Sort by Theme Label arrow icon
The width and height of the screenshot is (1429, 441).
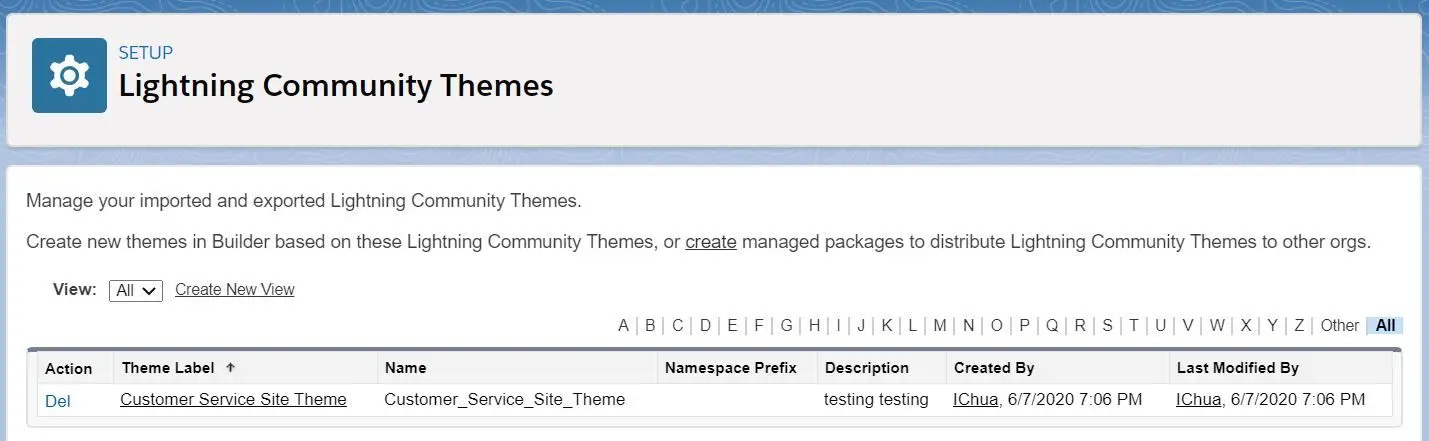click(x=230, y=368)
